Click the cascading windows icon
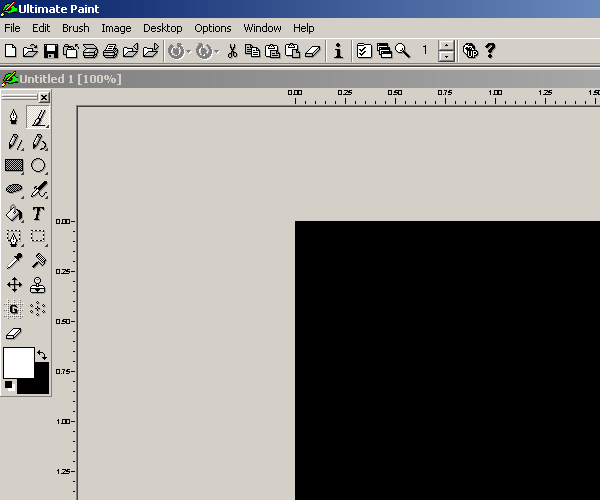The height and width of the screenshot is (500, 600). (384, 51)
